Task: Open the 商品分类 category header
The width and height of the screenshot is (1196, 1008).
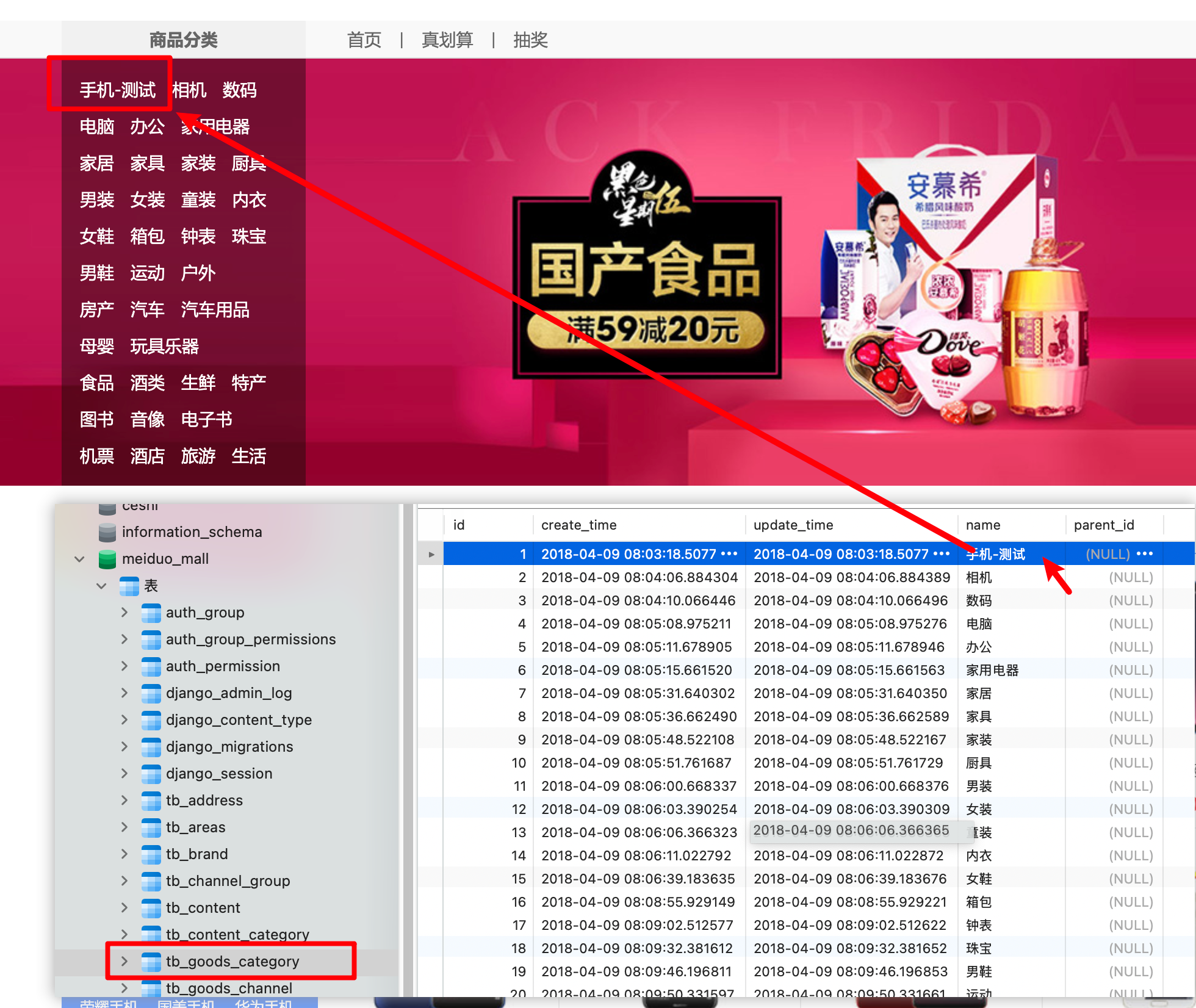Action: (x=183, y=40)
